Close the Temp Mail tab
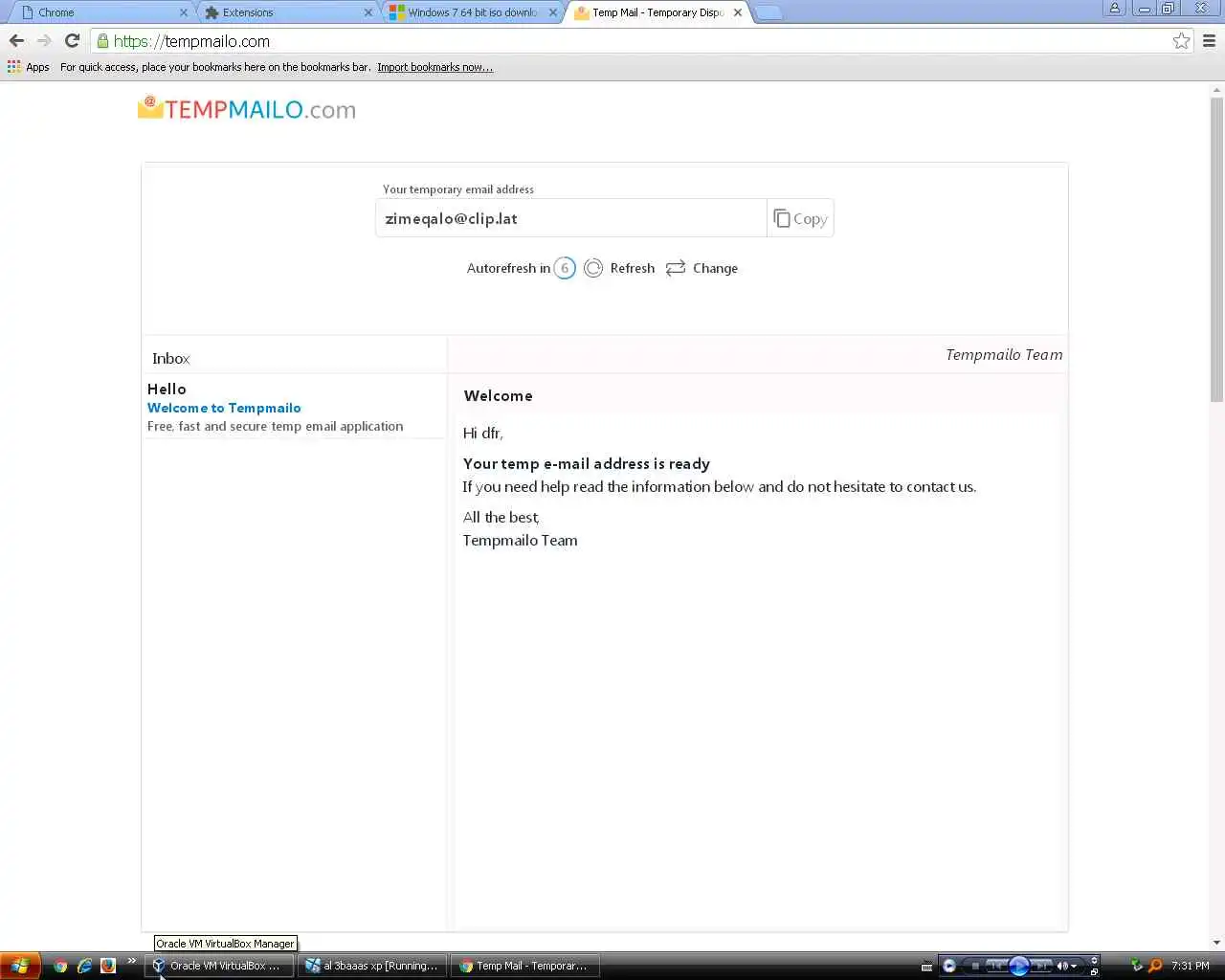Image resolution: width=1225 pixels, height=980 pixels. 738,12
